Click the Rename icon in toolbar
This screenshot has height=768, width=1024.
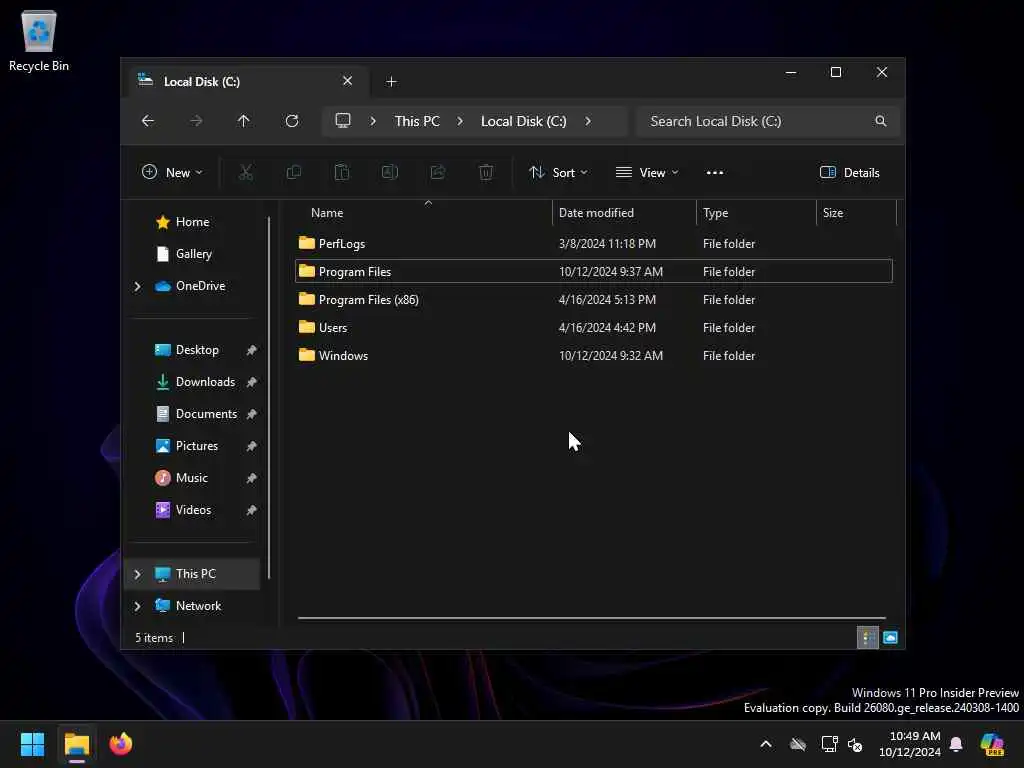390,172
